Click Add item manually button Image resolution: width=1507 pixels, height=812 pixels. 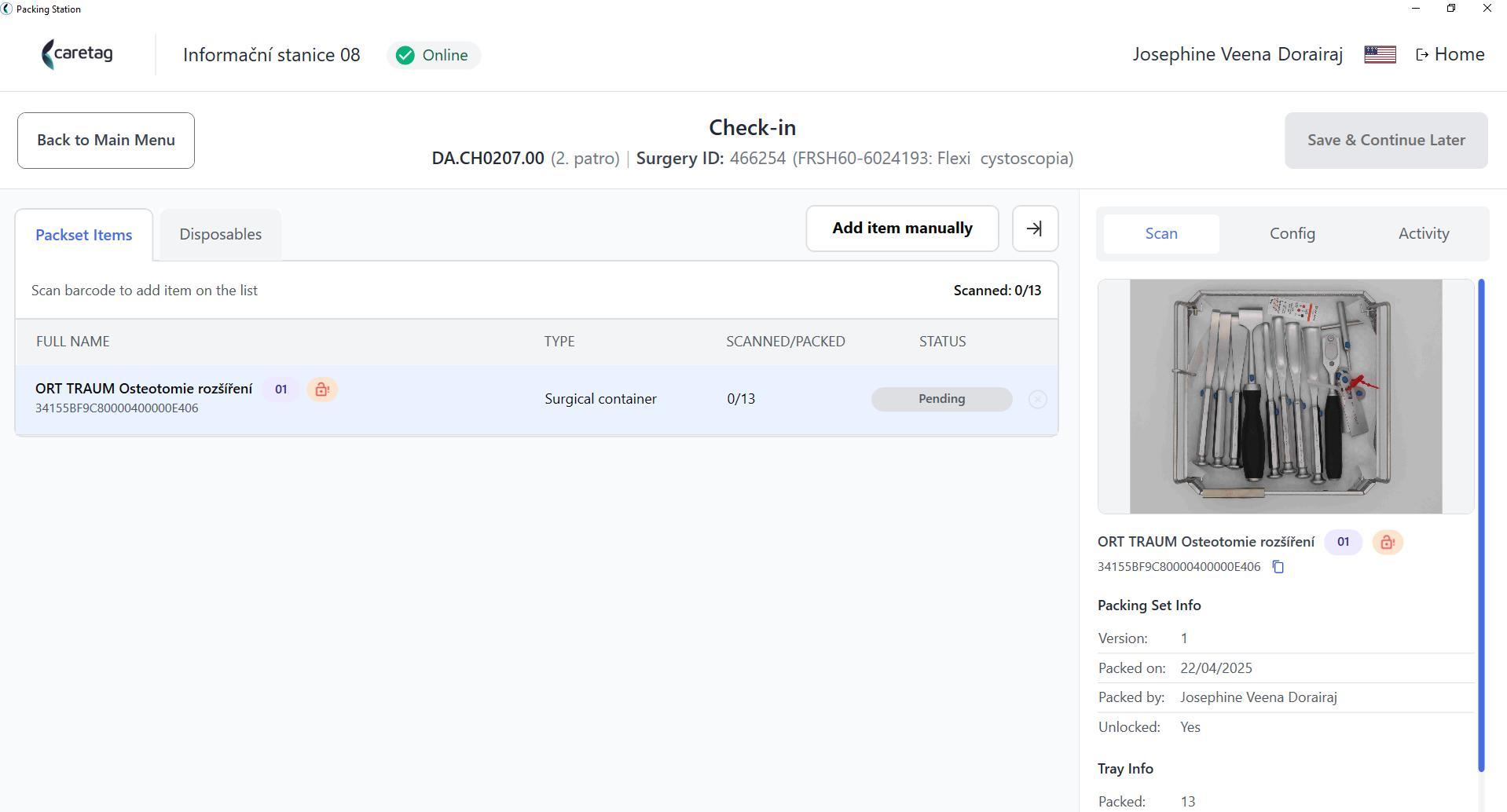pos(902,229)
